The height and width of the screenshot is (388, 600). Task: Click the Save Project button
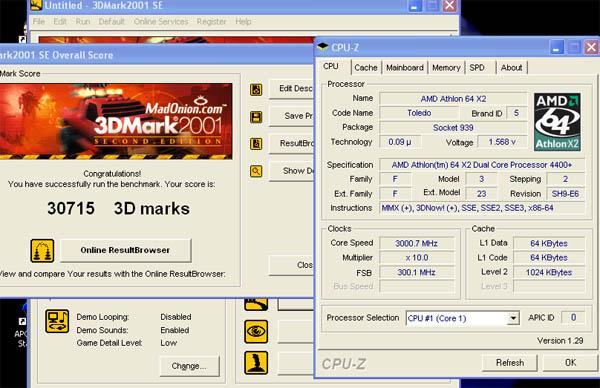coord(292,116)
